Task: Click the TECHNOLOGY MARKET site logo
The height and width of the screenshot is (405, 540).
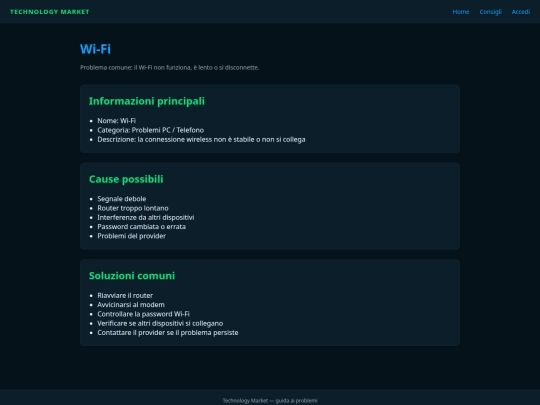Action: [x=50, y=12]
